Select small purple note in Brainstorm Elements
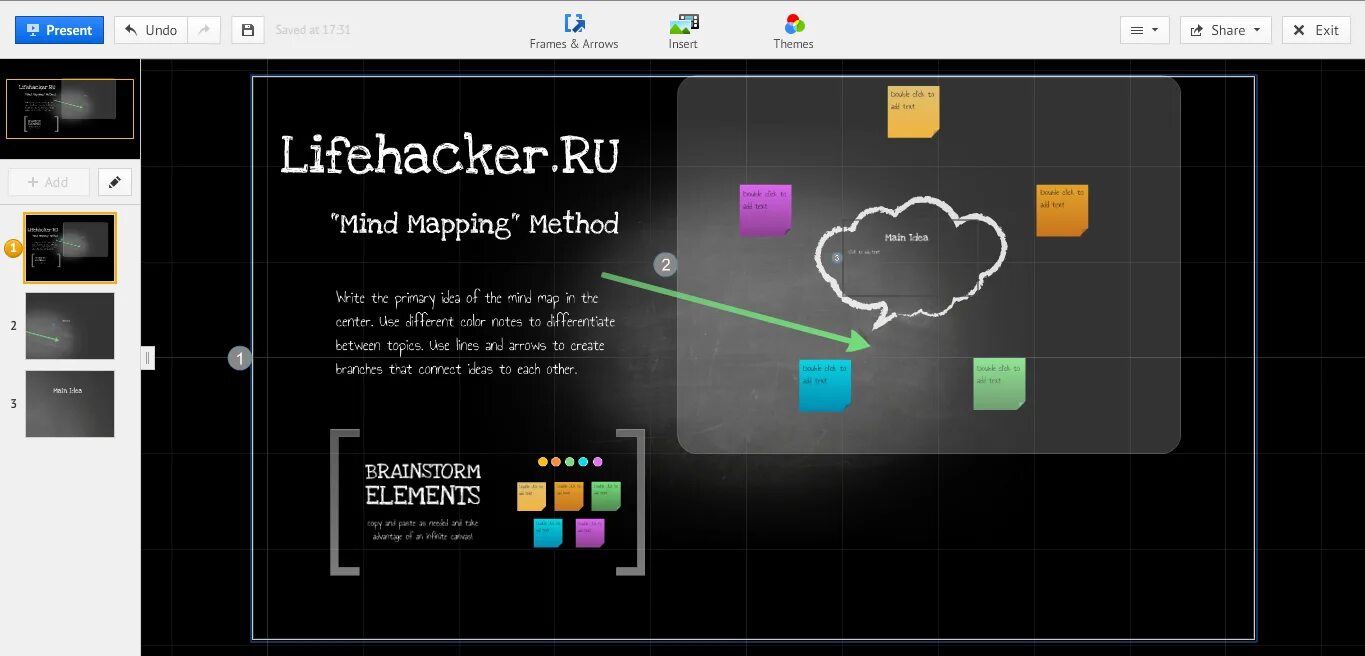This screenshot has width=1365, height=656. click(590, 532)
